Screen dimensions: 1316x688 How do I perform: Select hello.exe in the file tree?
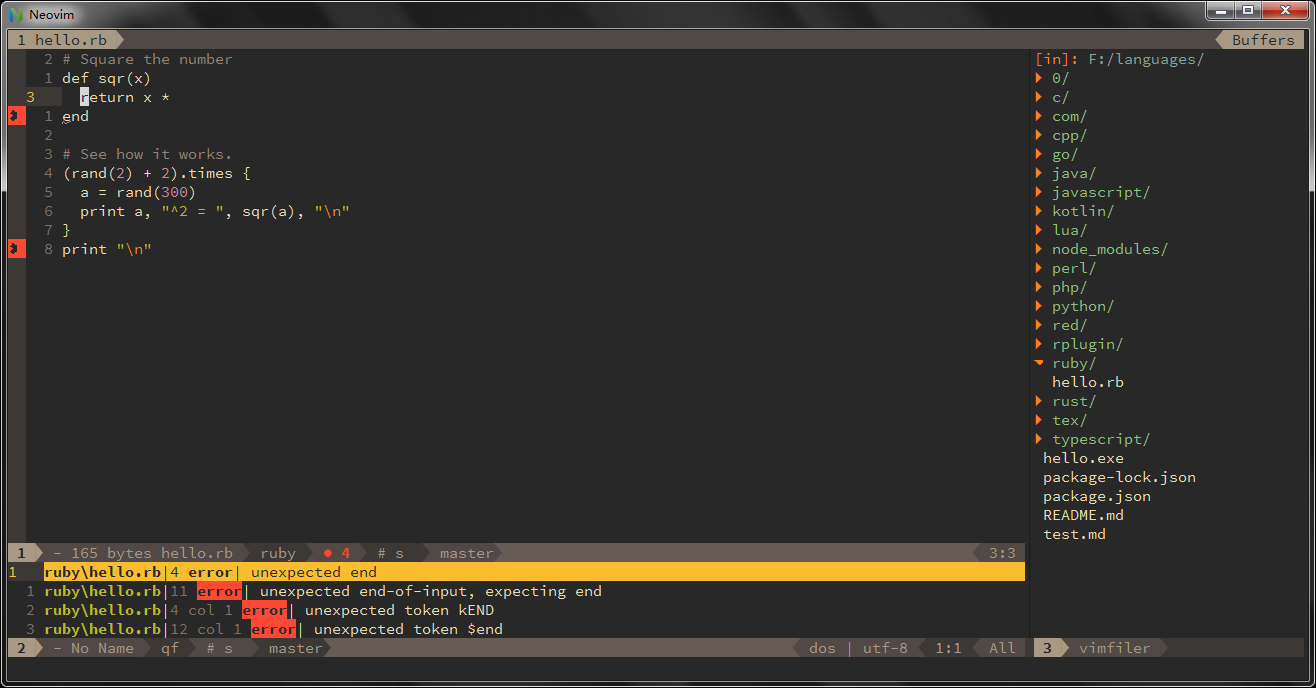click(x=1083, y=458)
